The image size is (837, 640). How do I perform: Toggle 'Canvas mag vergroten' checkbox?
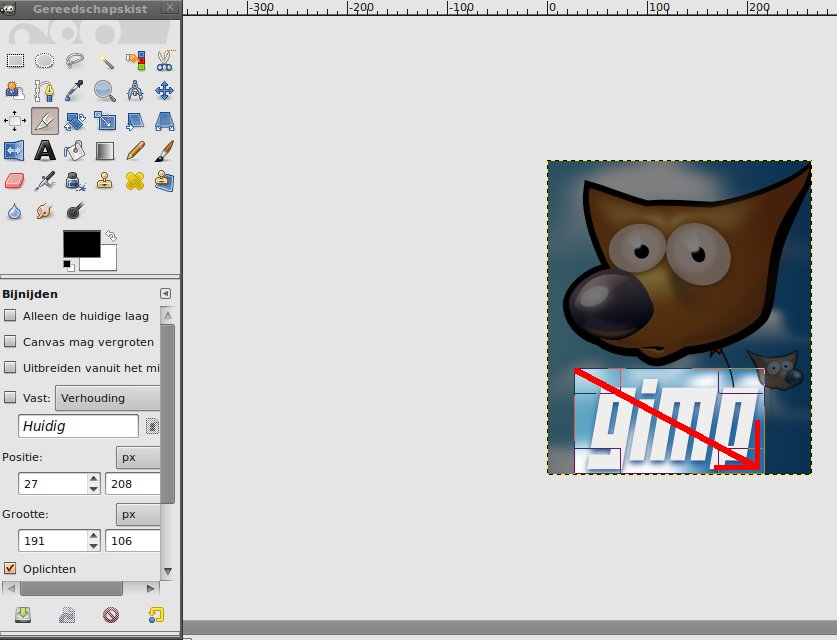(x=10, y=341)
